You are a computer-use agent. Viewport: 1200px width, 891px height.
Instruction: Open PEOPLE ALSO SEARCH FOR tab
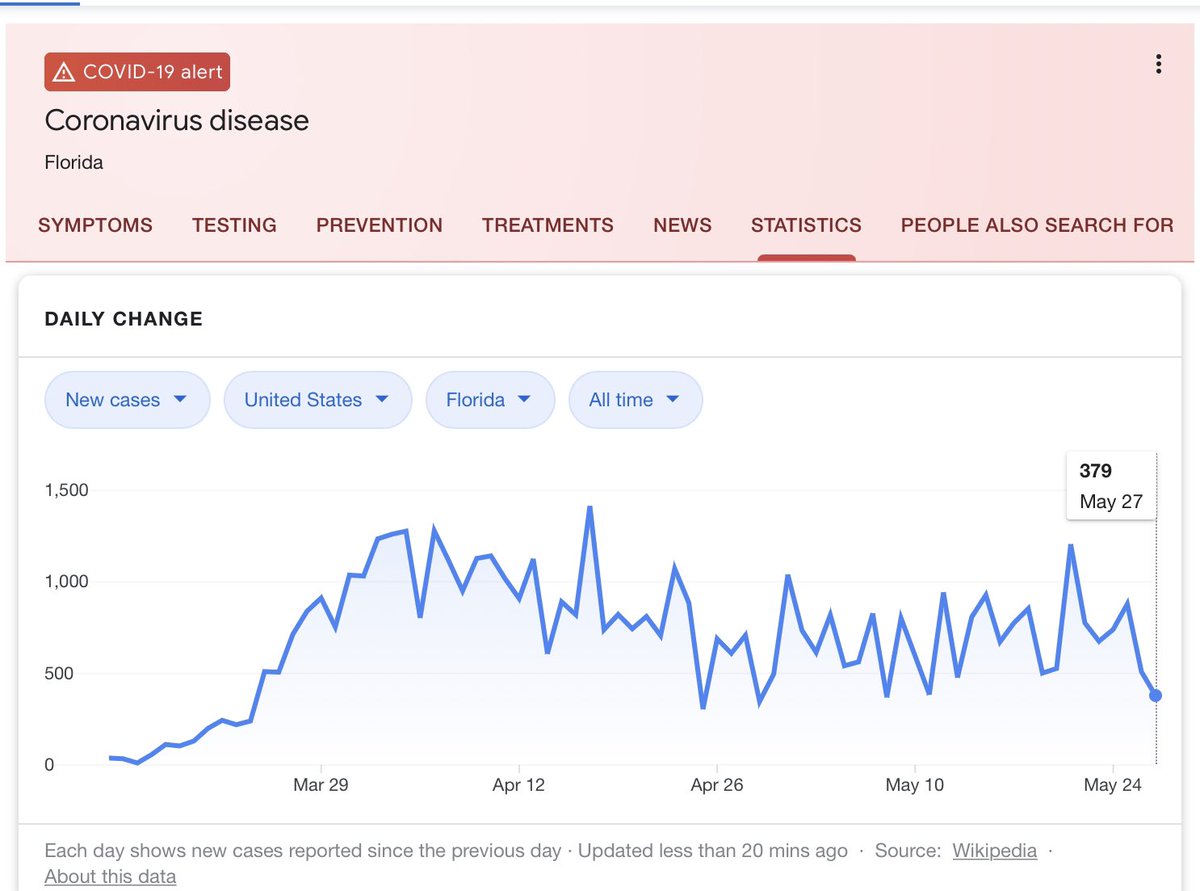[x=1037, y=225]
